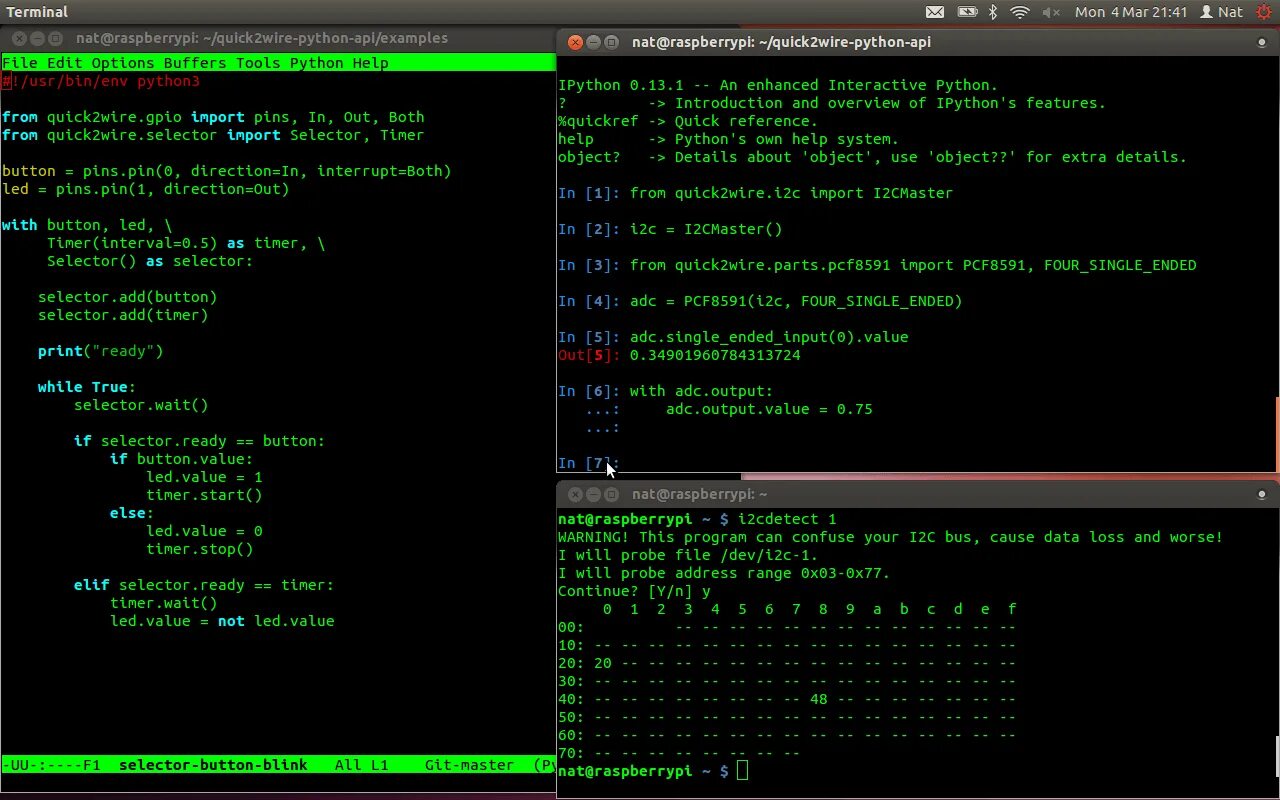Click the Terminal label in top panel

[37, 12]
